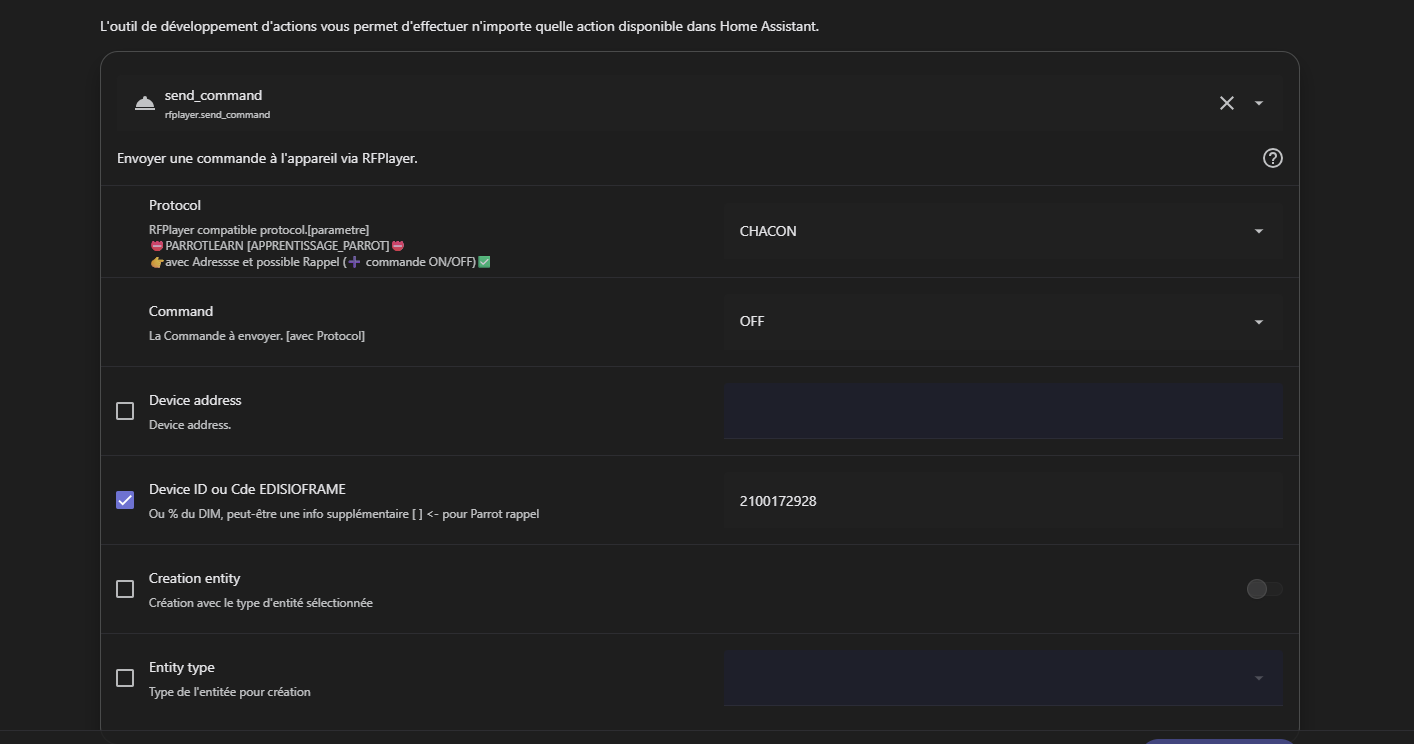Uncheck the Device ID ou Cde EDISIOFRAME checkbox
Image resolution: width=1414 pixels, height=744 pixels.
coord(125,500)
